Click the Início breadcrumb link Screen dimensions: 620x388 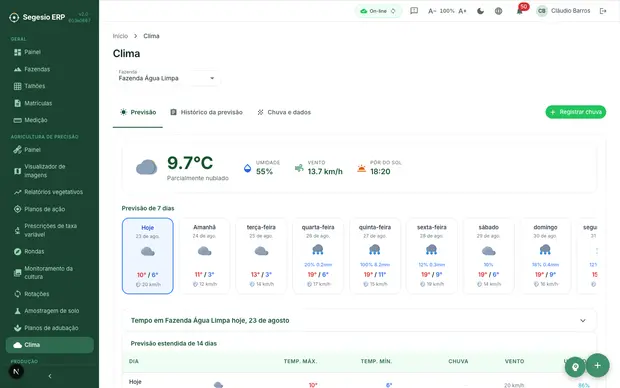120,36
